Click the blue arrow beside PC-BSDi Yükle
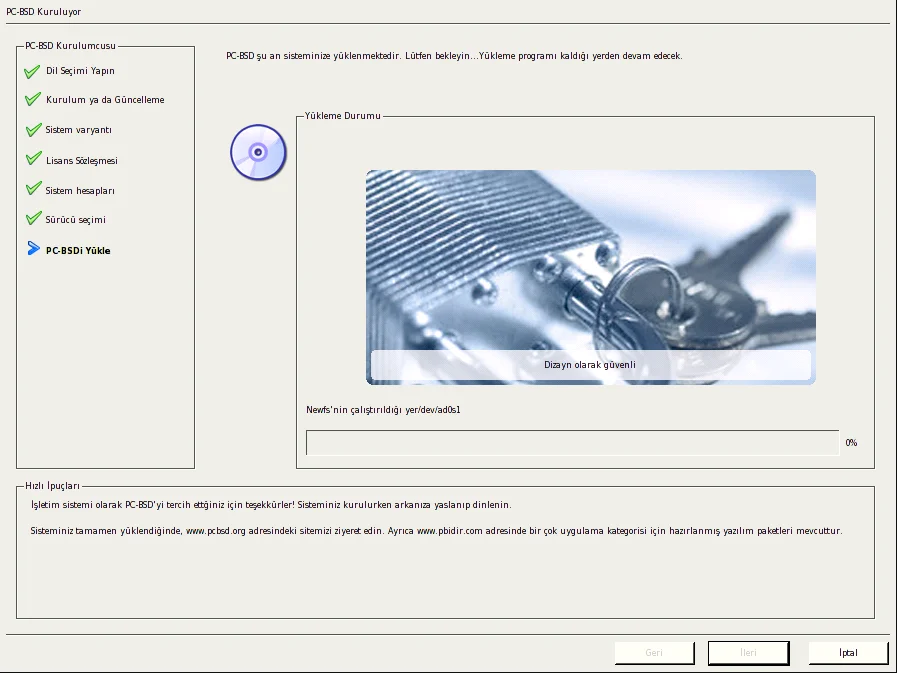Viewport: 897px width, 673px height. (x=33, y=248)
